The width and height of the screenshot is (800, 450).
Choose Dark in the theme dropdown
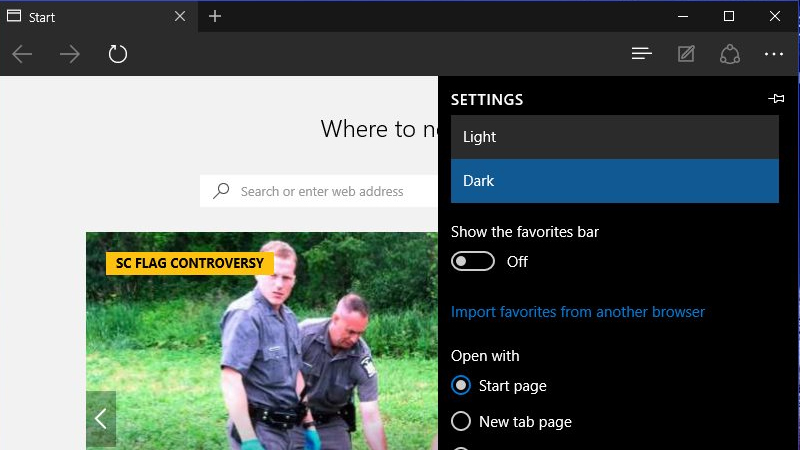(x=614, y=181)
